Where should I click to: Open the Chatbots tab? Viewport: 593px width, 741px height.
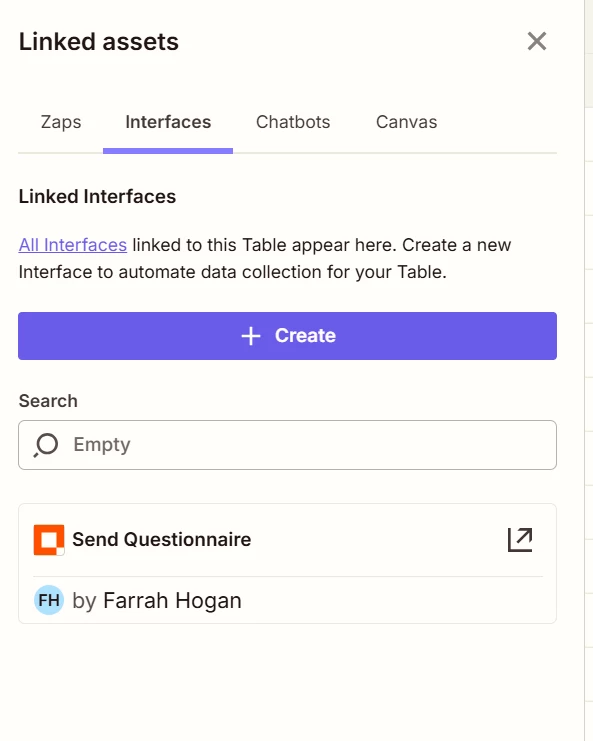coord(293,122)
